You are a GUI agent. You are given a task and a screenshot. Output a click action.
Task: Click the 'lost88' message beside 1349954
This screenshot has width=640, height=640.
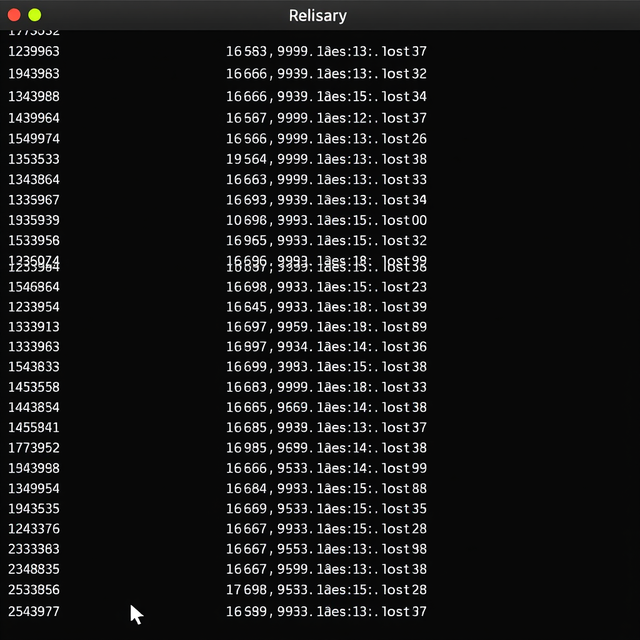coord(404,489)
